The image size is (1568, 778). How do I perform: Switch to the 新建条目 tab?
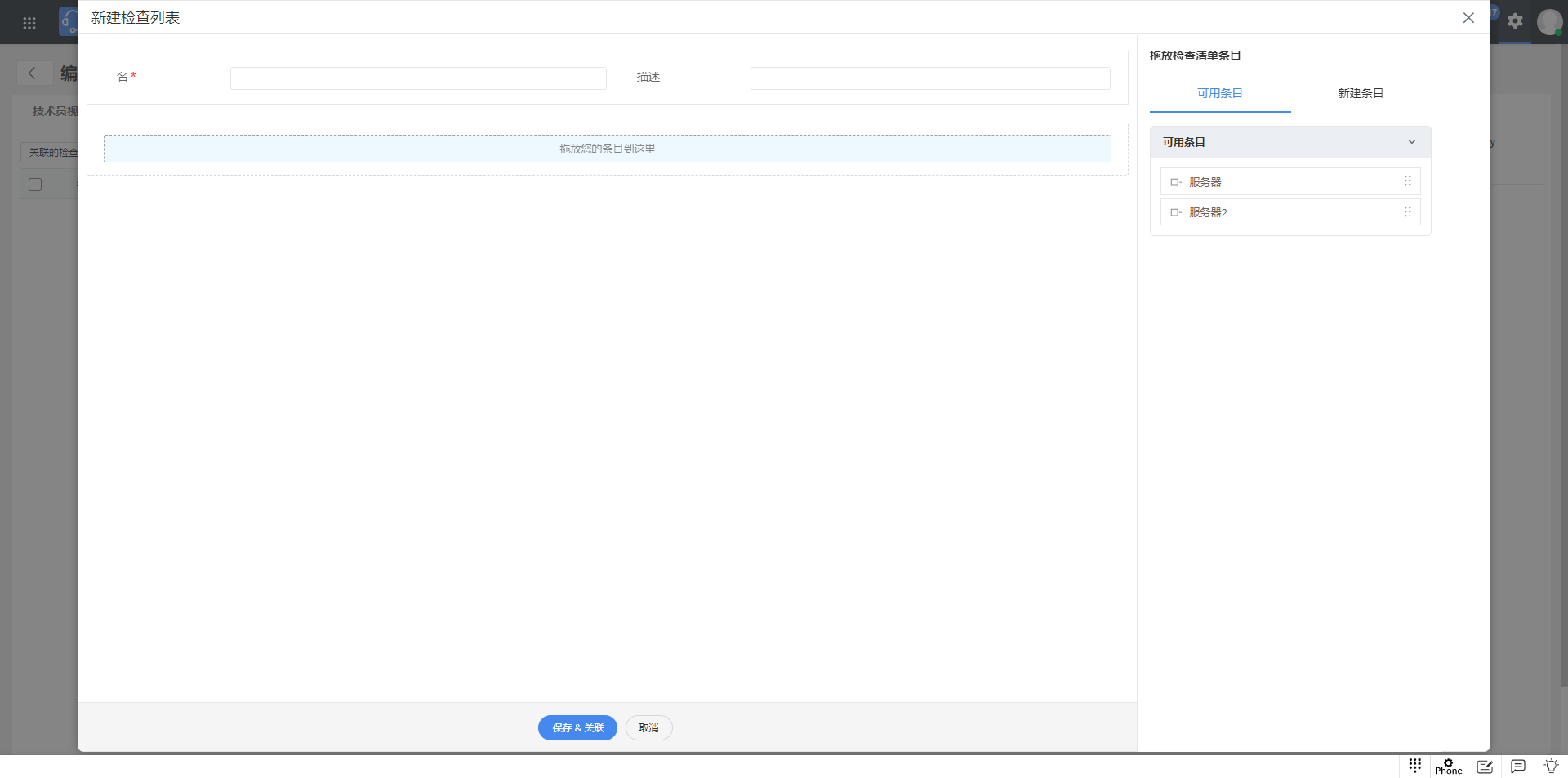(1360, 93)
